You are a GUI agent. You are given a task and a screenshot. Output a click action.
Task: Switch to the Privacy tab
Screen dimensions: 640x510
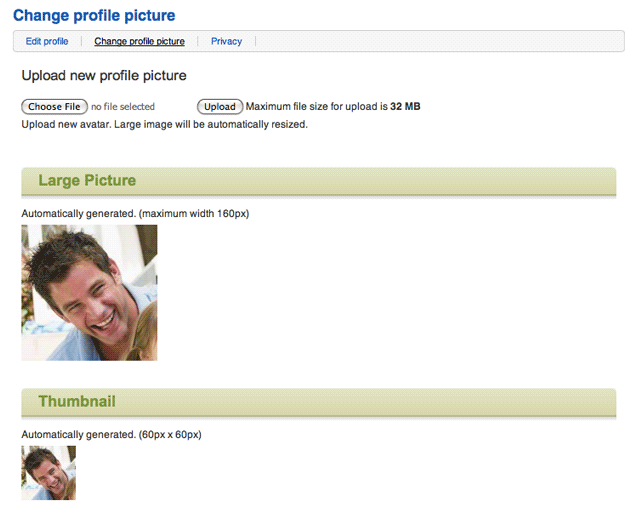coord(226,42)
